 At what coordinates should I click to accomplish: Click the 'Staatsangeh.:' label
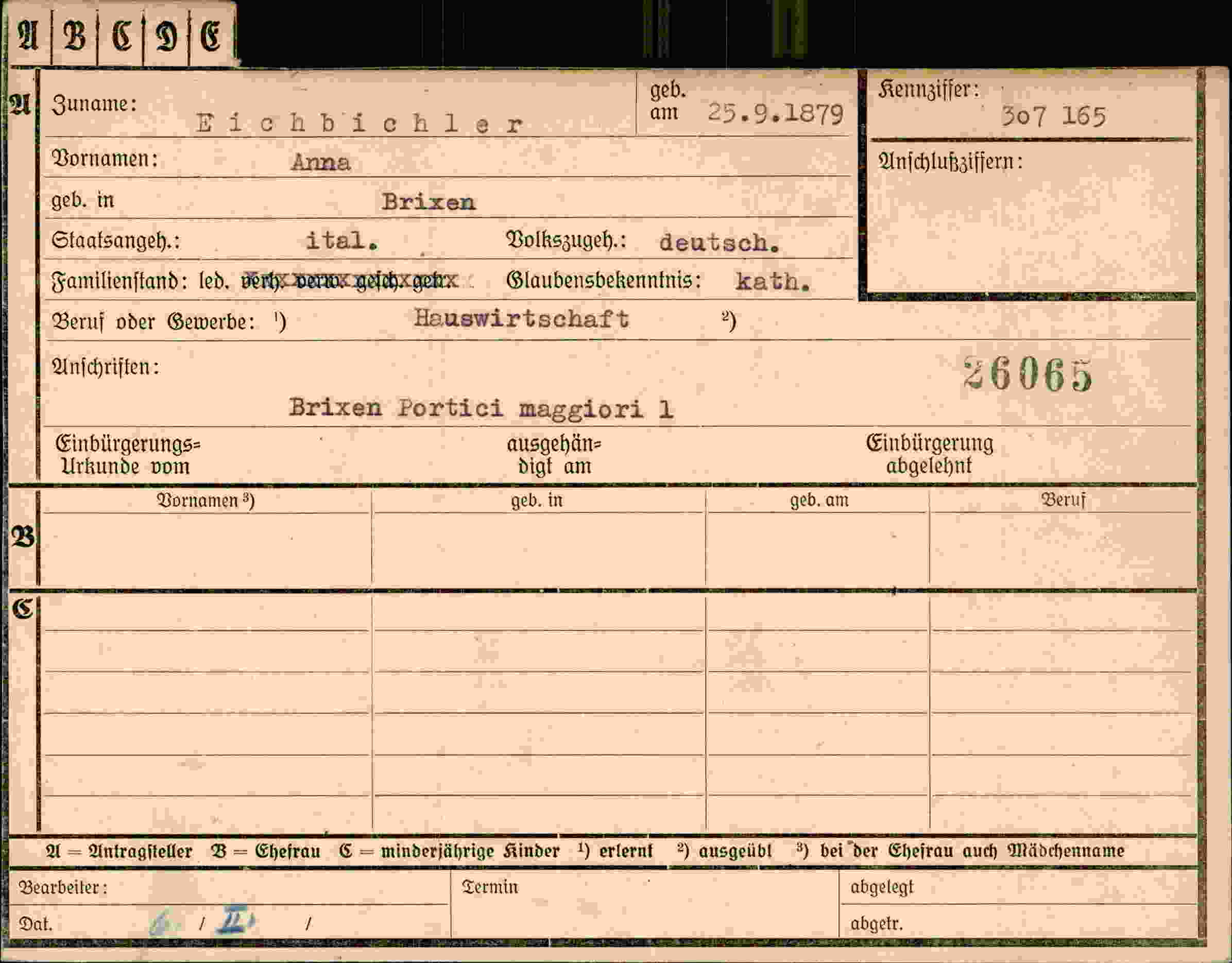(x=116, y=241)
